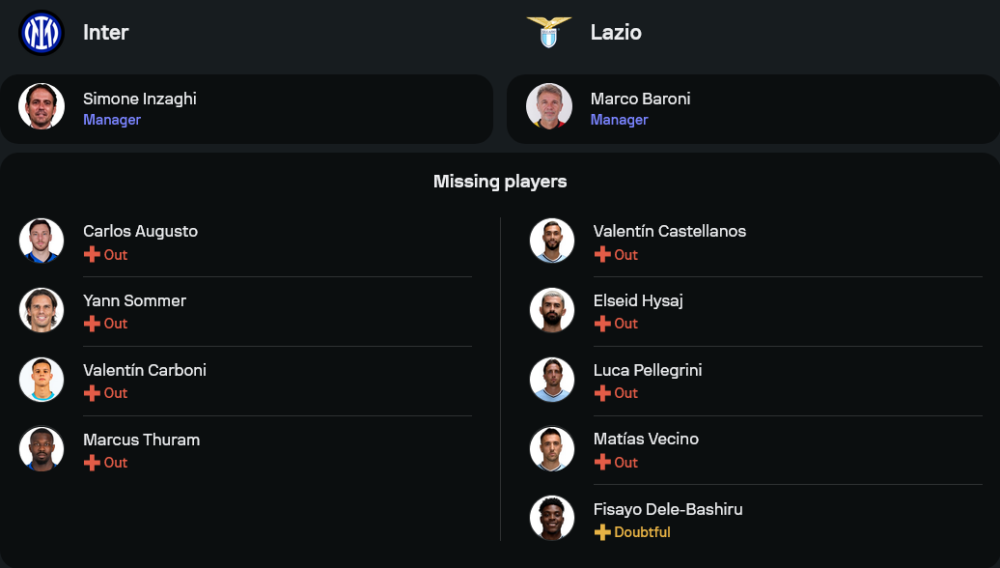Click the Inter club crest logo
This screenshot has height=568, width=1000.
(x=41, y=32)
